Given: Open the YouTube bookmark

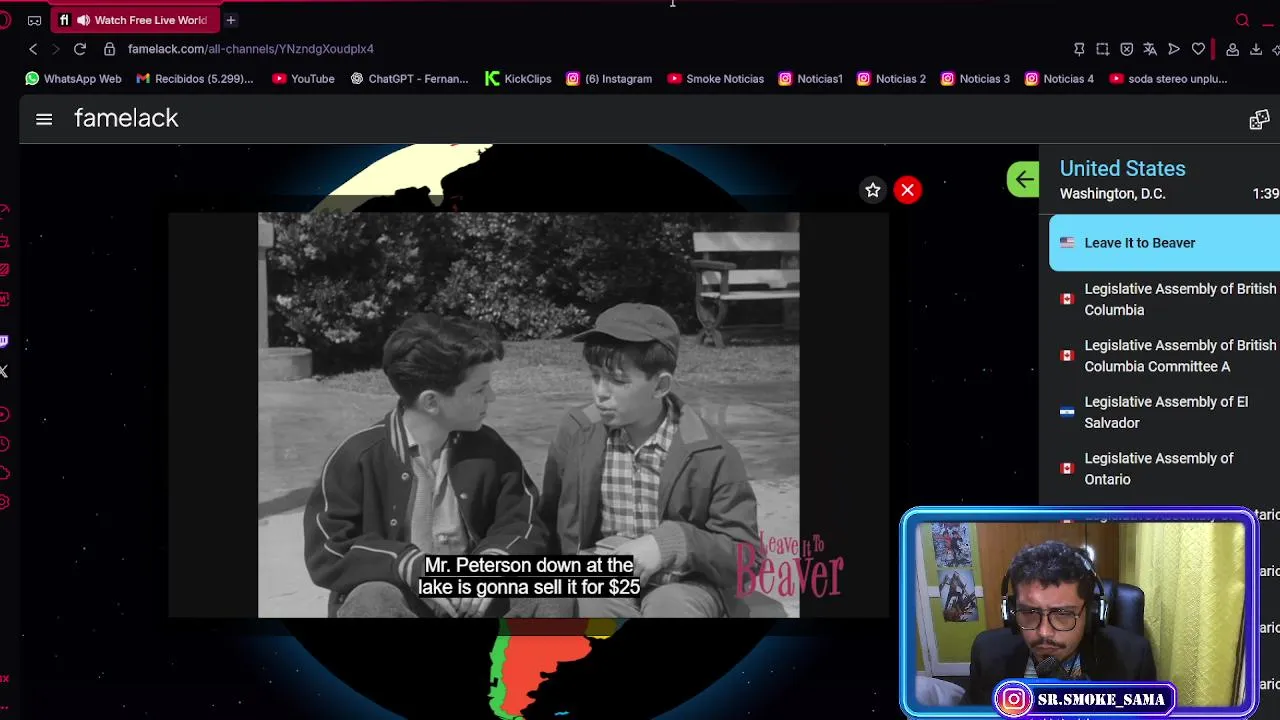Looking at the screenshot, I should [303, 79].
